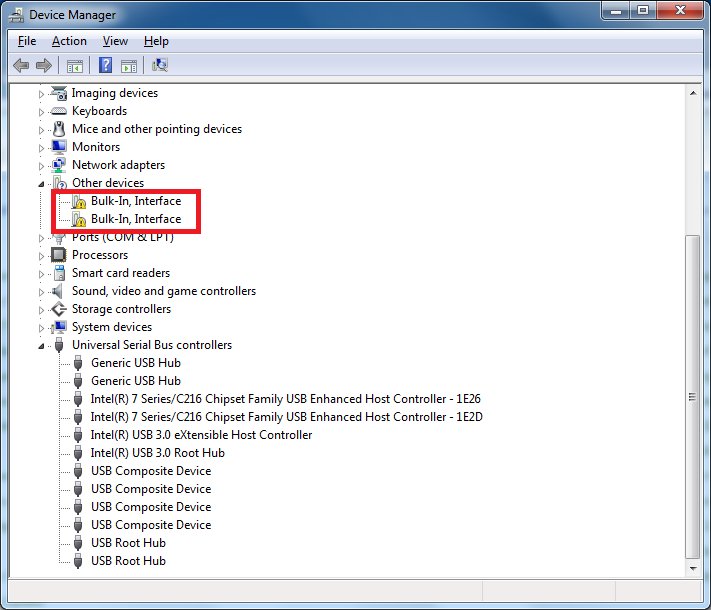The image size is (711, 610).
Task: Expand the Storage controllers node
Action: coord(41,310)
